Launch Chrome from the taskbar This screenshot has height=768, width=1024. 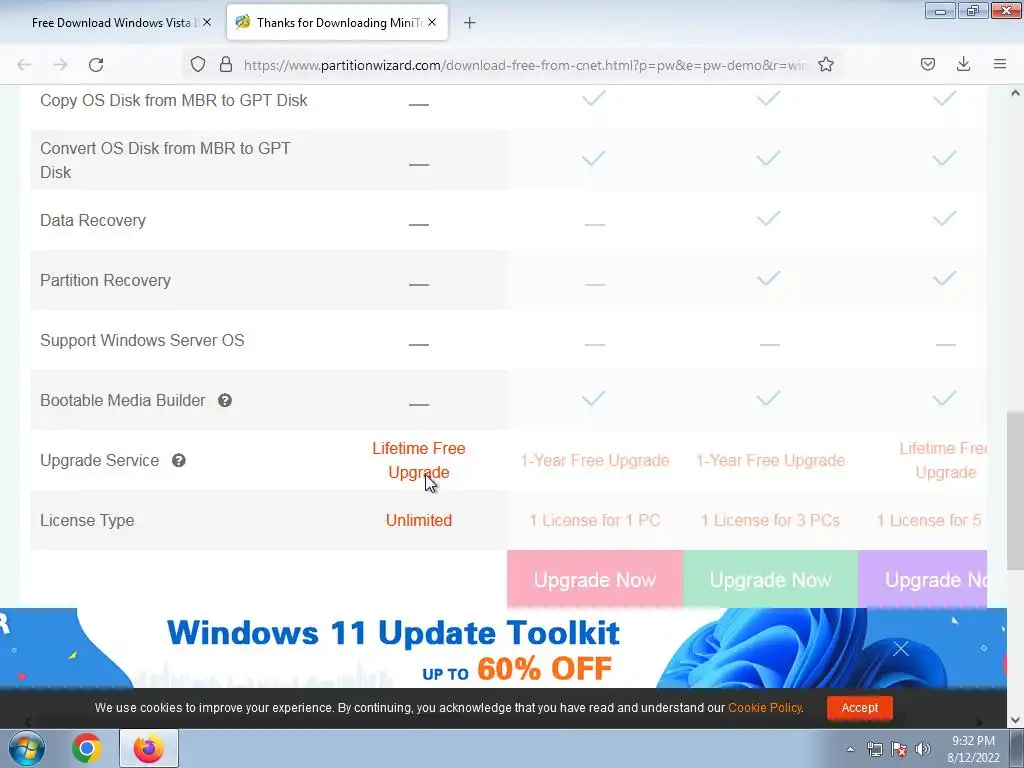tap(86, 748)
